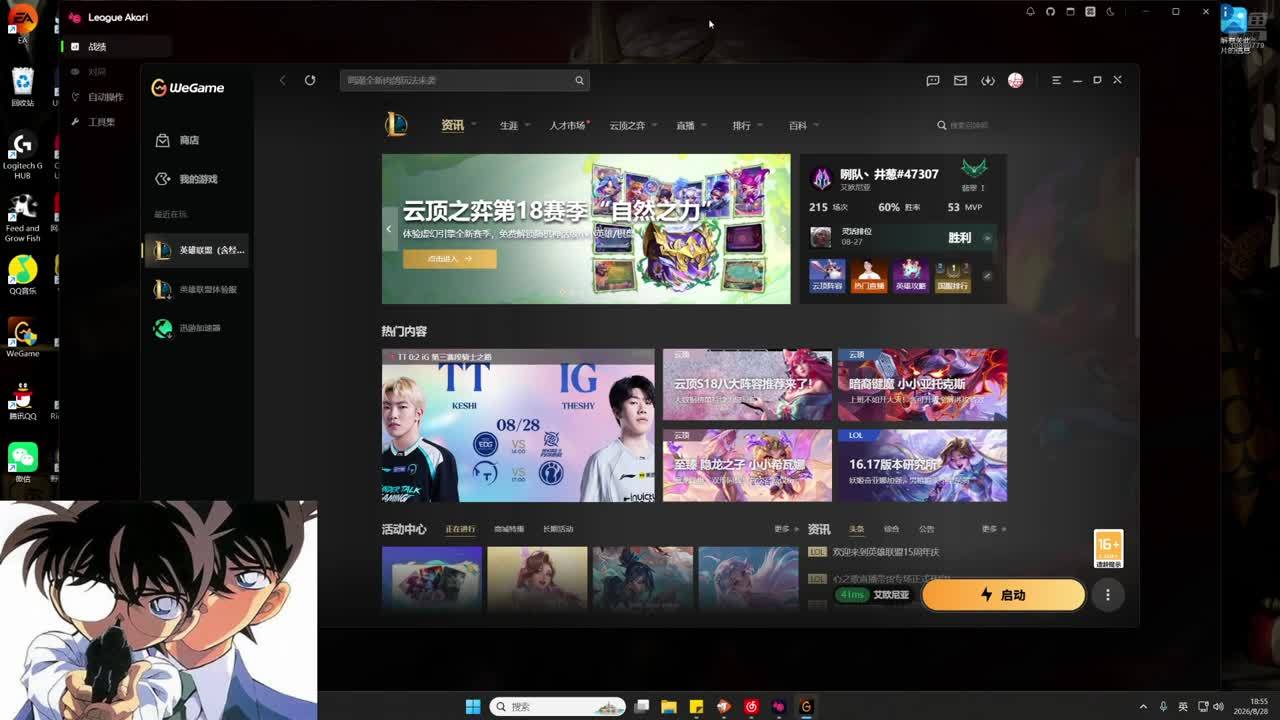Click the Windows taskbar search box
The image size is (1280, 720).
click(558, 706)
